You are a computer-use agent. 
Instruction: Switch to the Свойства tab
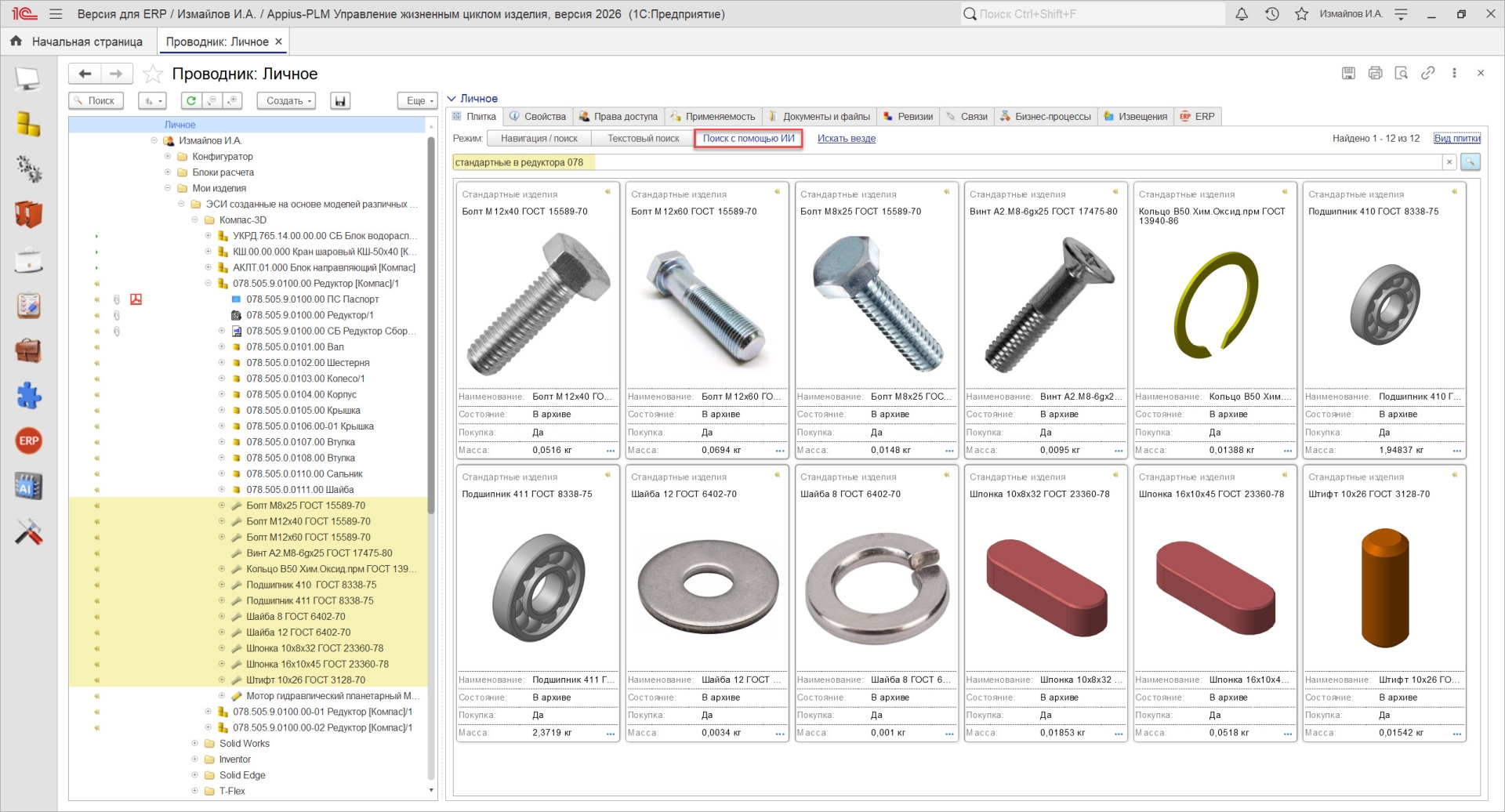(538, 117)
